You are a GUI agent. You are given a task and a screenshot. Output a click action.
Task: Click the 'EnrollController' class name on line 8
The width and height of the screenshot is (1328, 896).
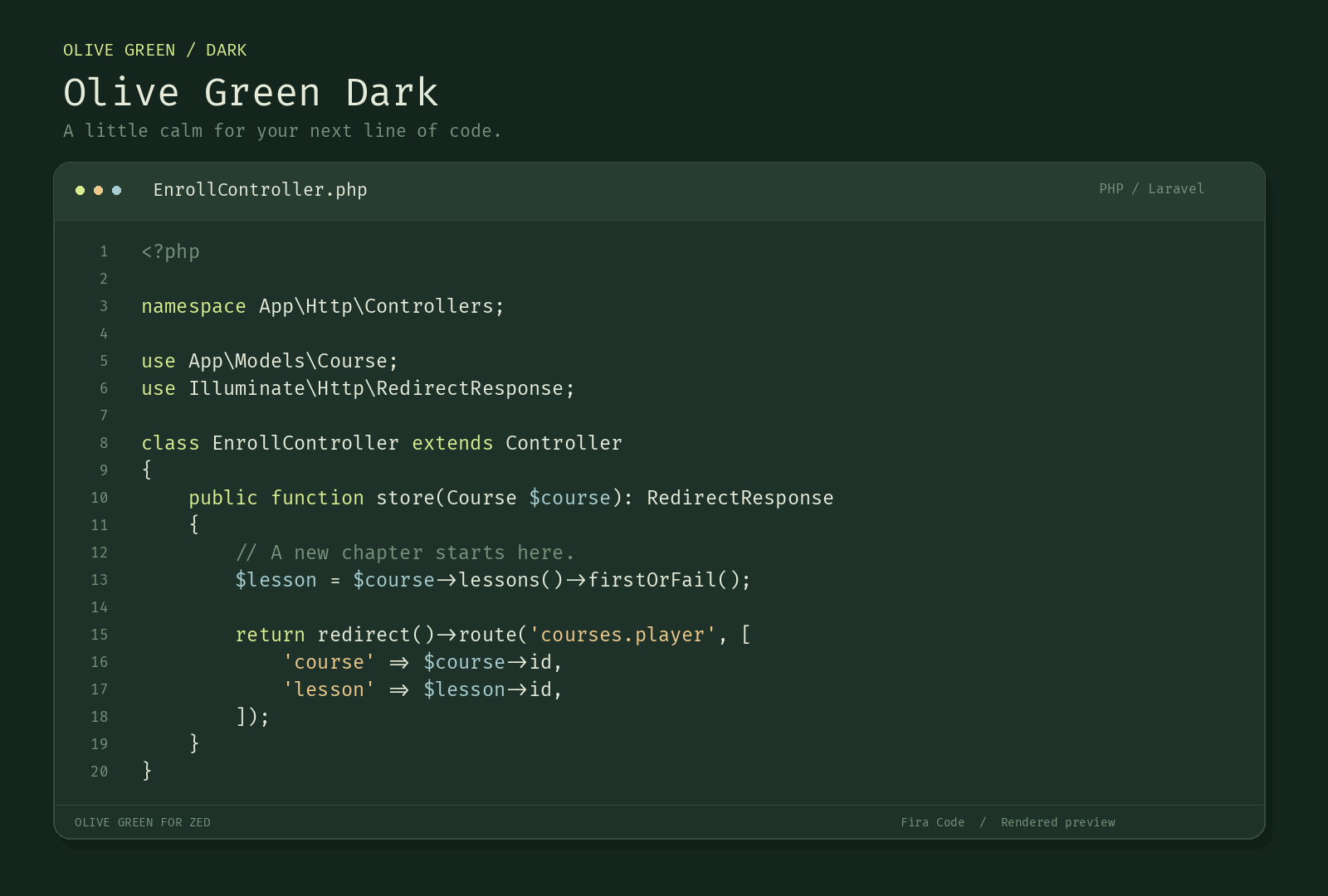[x=305, y=443]
